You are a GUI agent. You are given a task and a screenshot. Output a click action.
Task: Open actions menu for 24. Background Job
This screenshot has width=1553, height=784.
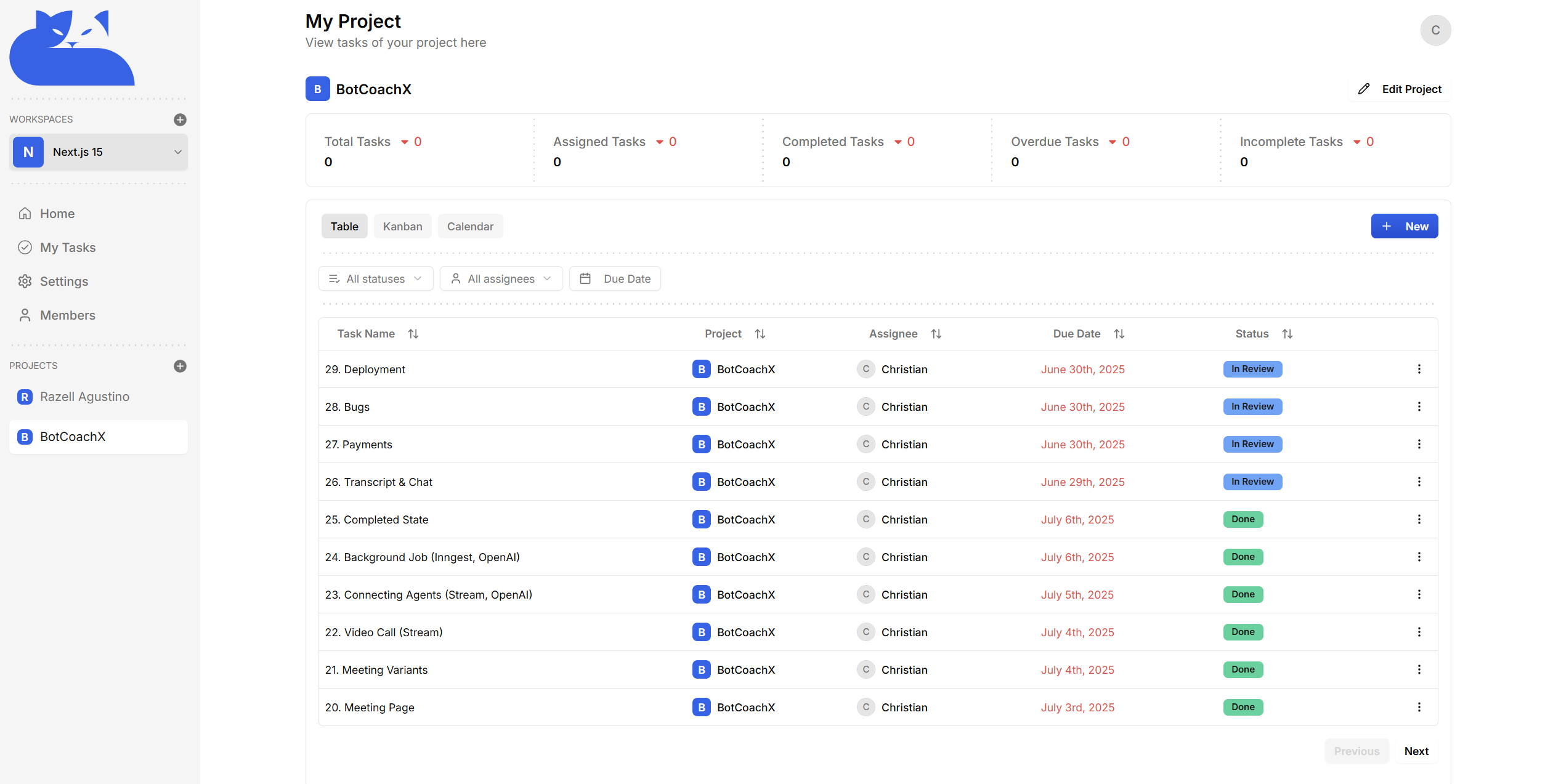click(x=1419, y=557)
